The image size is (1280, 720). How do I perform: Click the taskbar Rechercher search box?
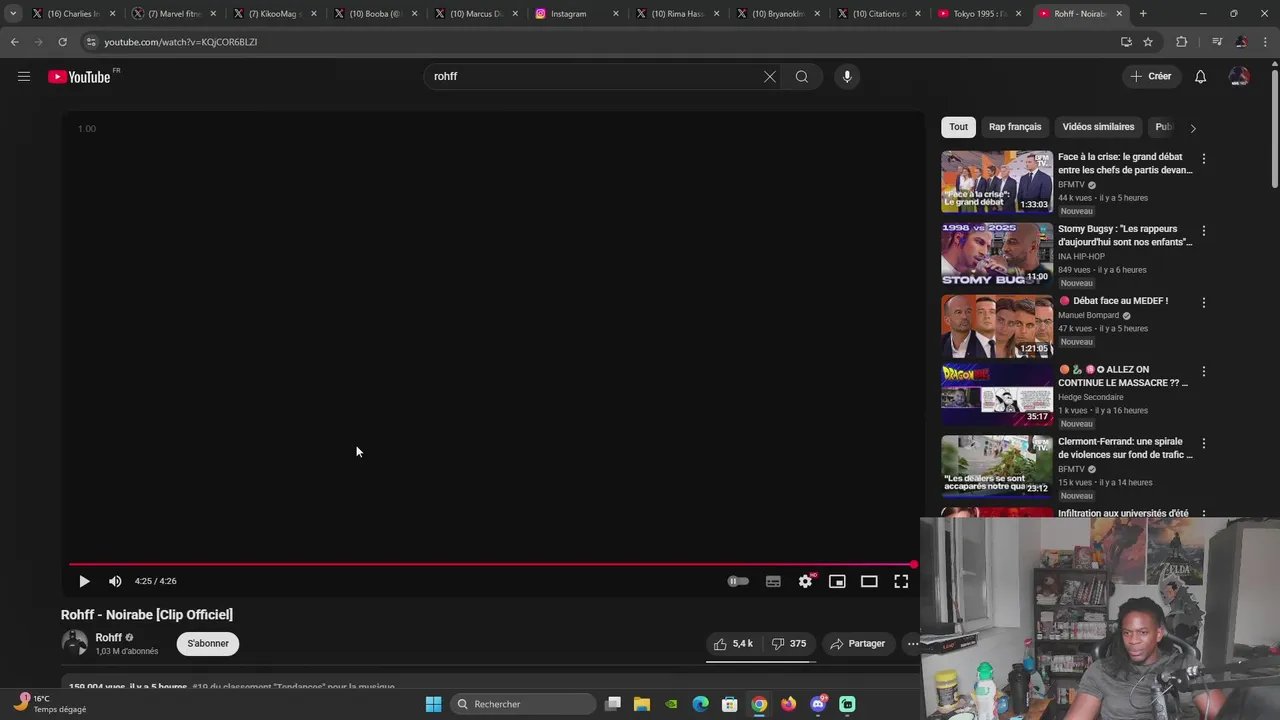click(521, 704)
